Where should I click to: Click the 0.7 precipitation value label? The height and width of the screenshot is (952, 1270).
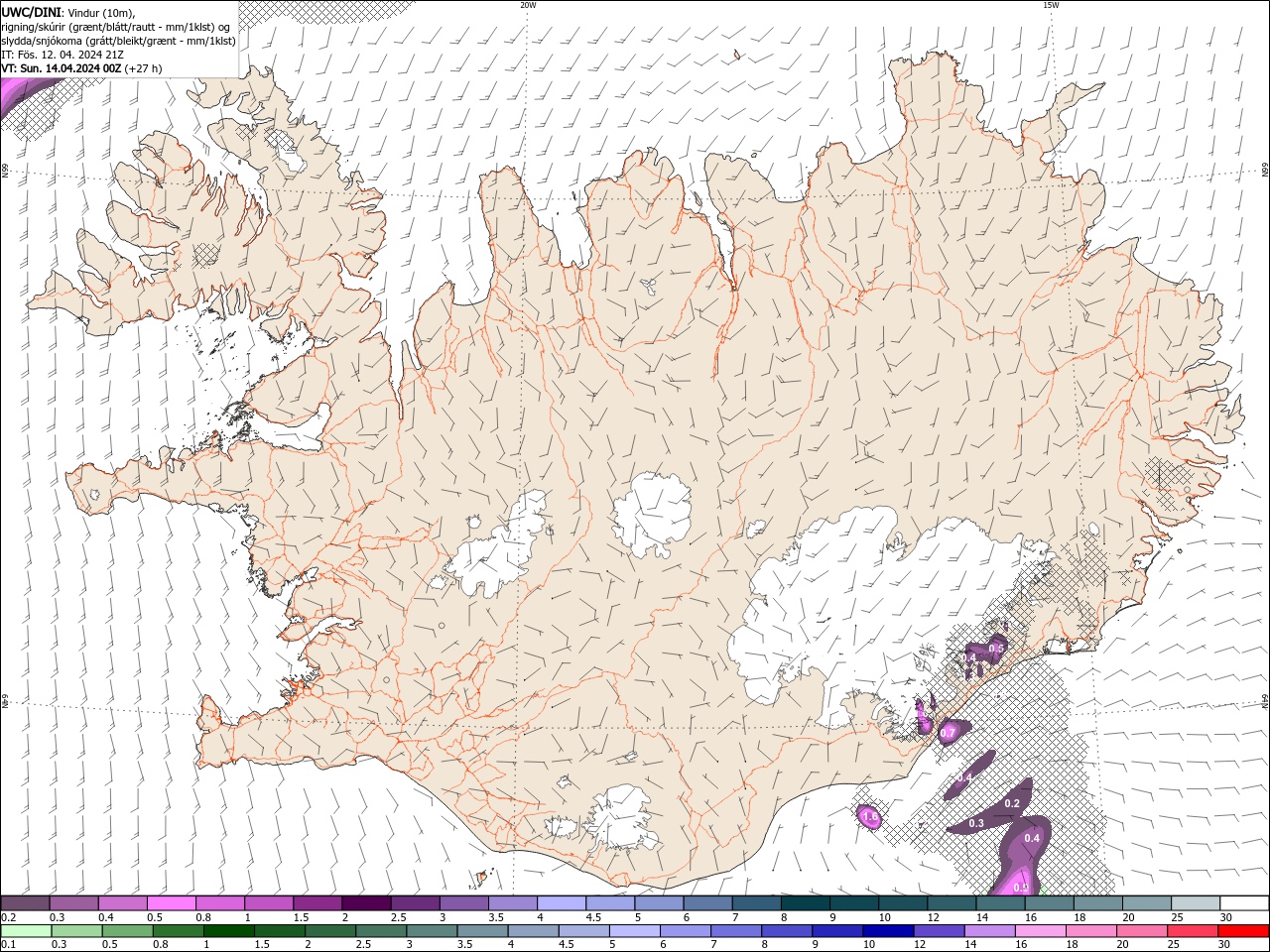[x=948, y=733]
